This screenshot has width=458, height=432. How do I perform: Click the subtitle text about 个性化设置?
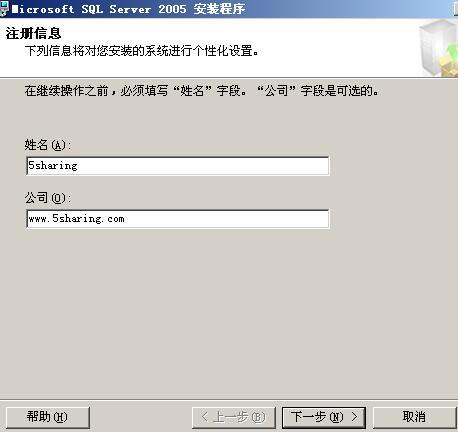[x=141, y=51]
